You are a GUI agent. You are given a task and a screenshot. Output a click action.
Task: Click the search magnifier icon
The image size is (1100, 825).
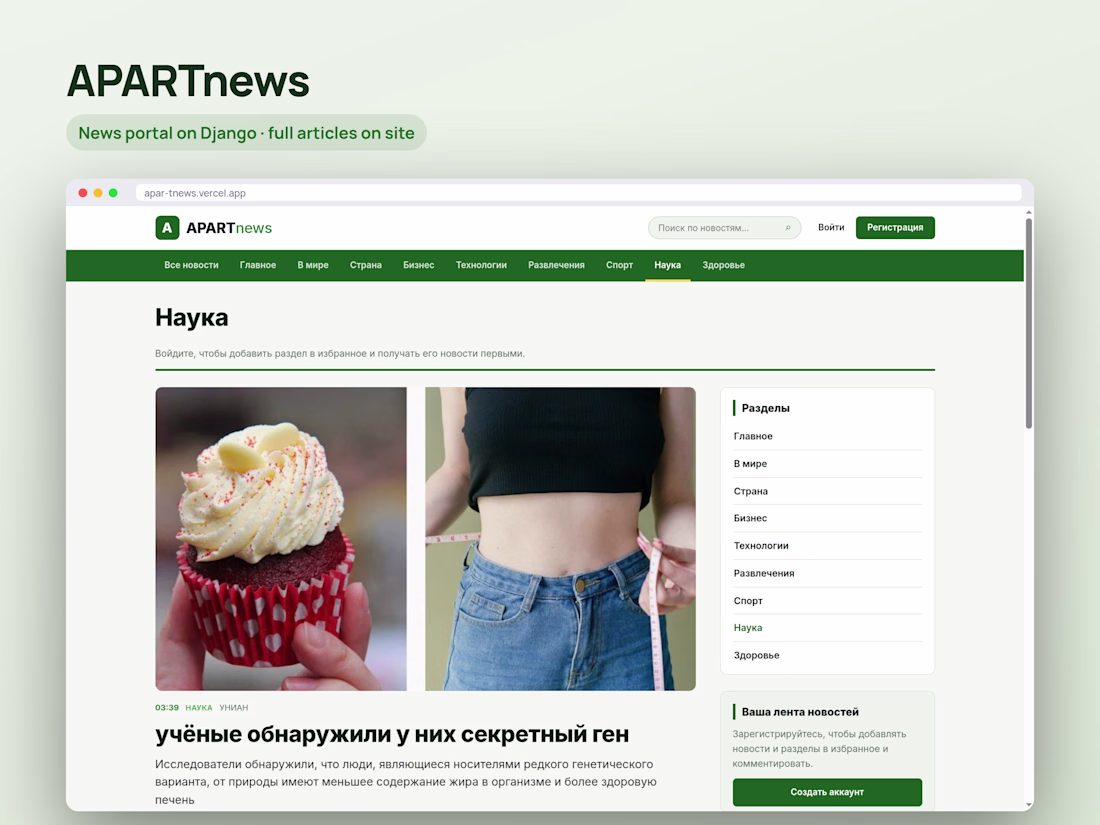(788, 227)
